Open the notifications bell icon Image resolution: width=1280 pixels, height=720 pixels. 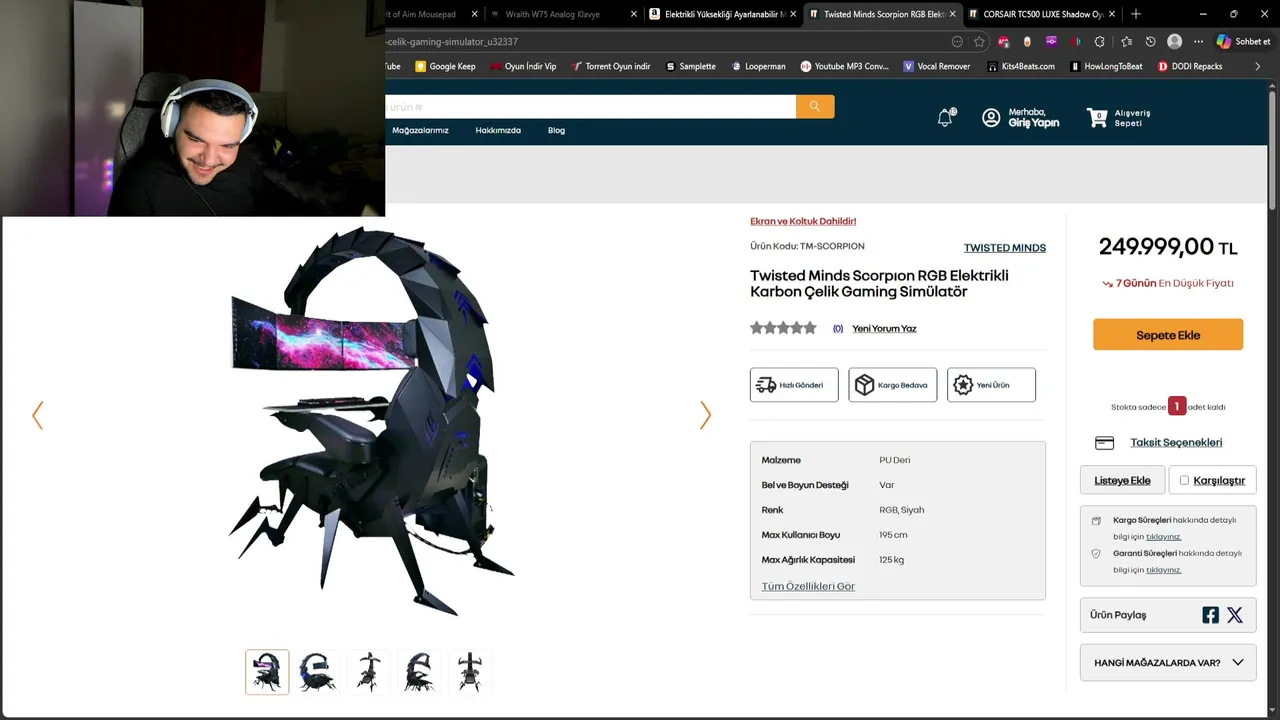pos(945,118)
